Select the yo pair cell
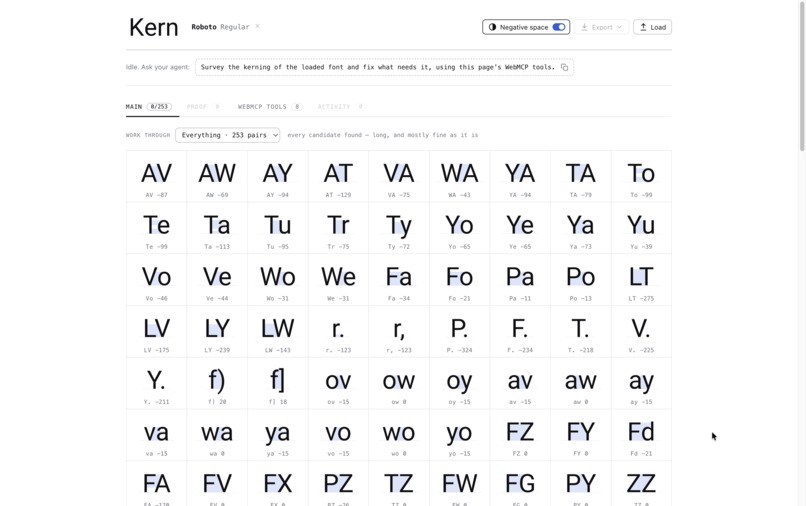This screenshot has width=806, height=506. click(460, 436)
